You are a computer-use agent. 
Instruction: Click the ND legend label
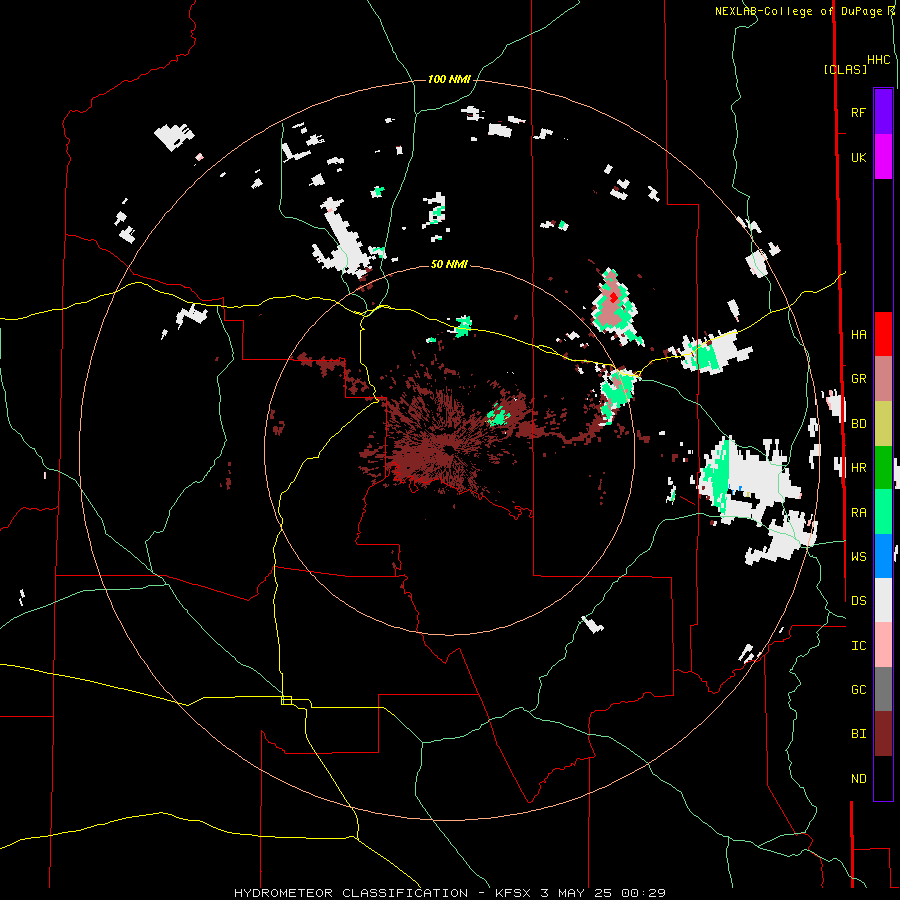coord(858,779)
